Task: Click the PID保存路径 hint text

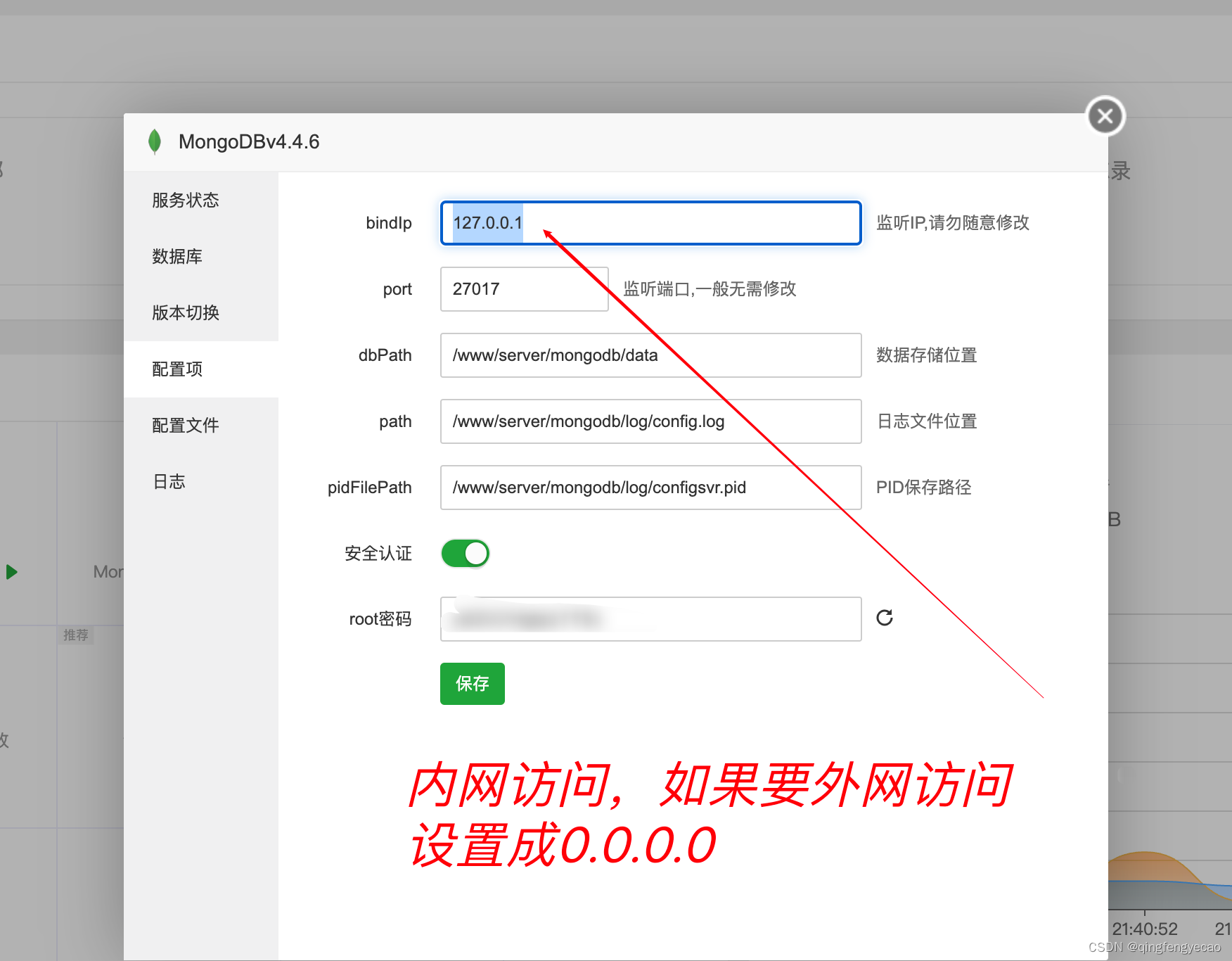Action: (924, 488)
